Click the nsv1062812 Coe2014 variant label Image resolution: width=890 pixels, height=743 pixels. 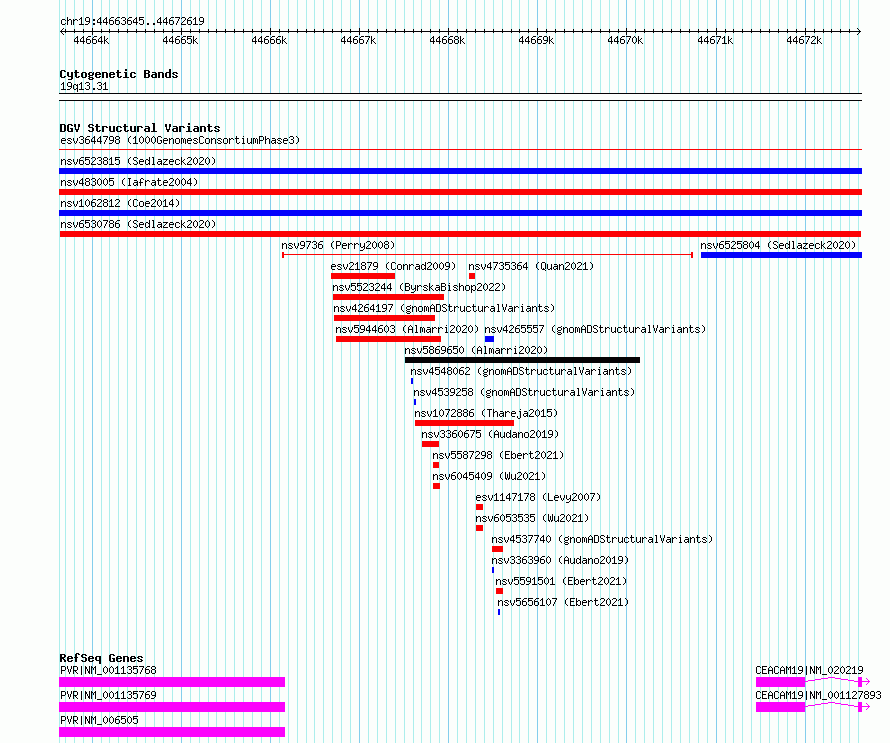tap(120, 203)
